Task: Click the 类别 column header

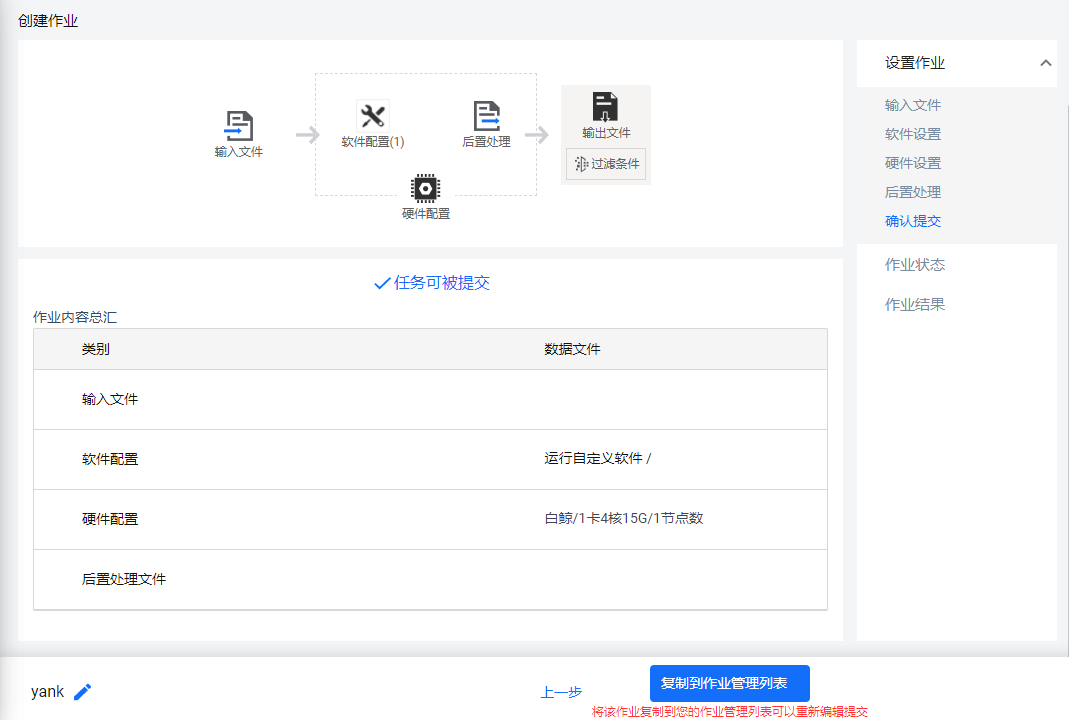Action: pos(95,349)
